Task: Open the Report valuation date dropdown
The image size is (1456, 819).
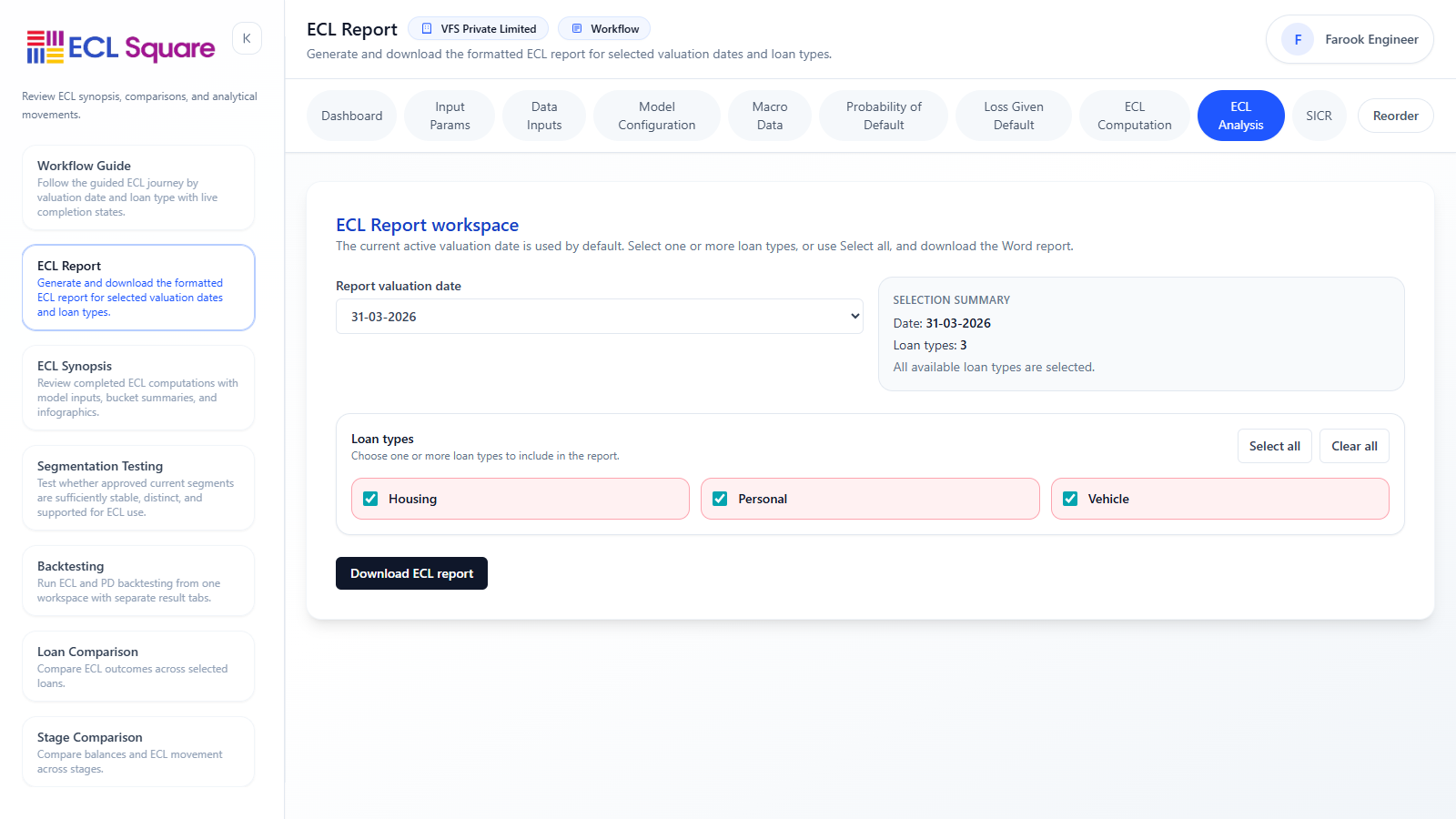Action: pyautogui.click(x=600, y=317)
